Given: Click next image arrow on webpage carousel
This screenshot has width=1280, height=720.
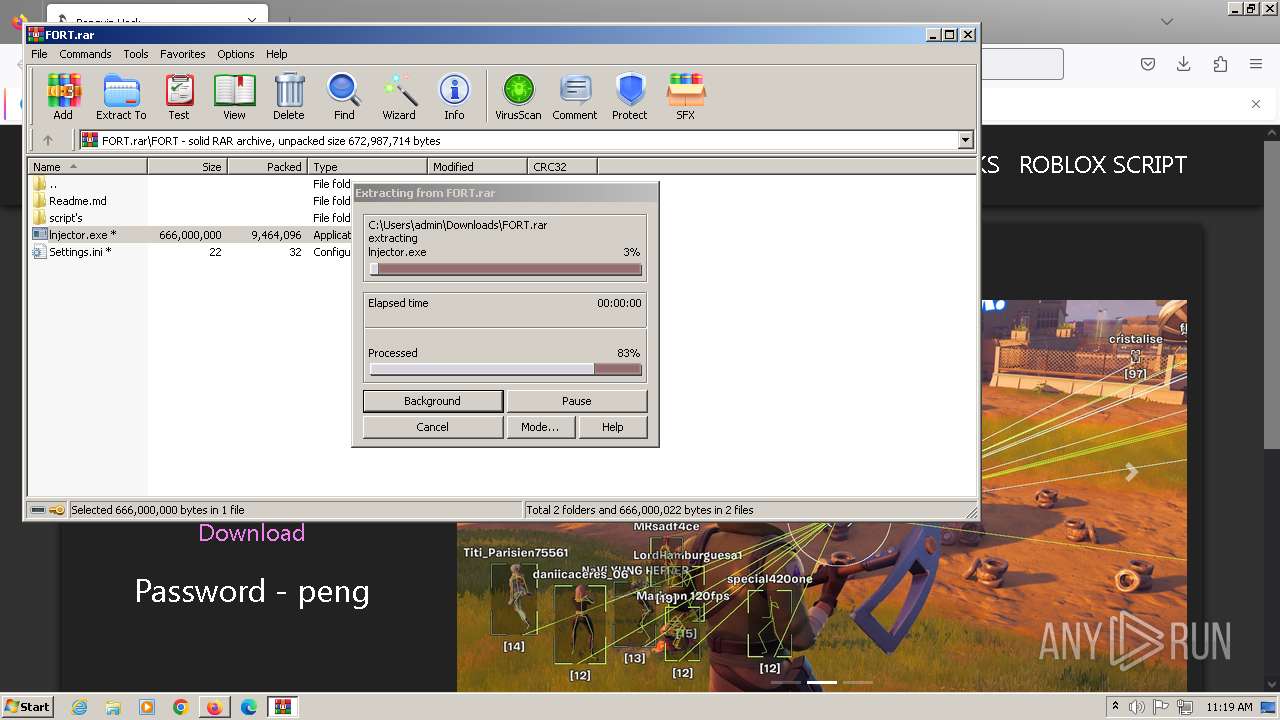Looking at the screenshot, I should coord(1131,472).
